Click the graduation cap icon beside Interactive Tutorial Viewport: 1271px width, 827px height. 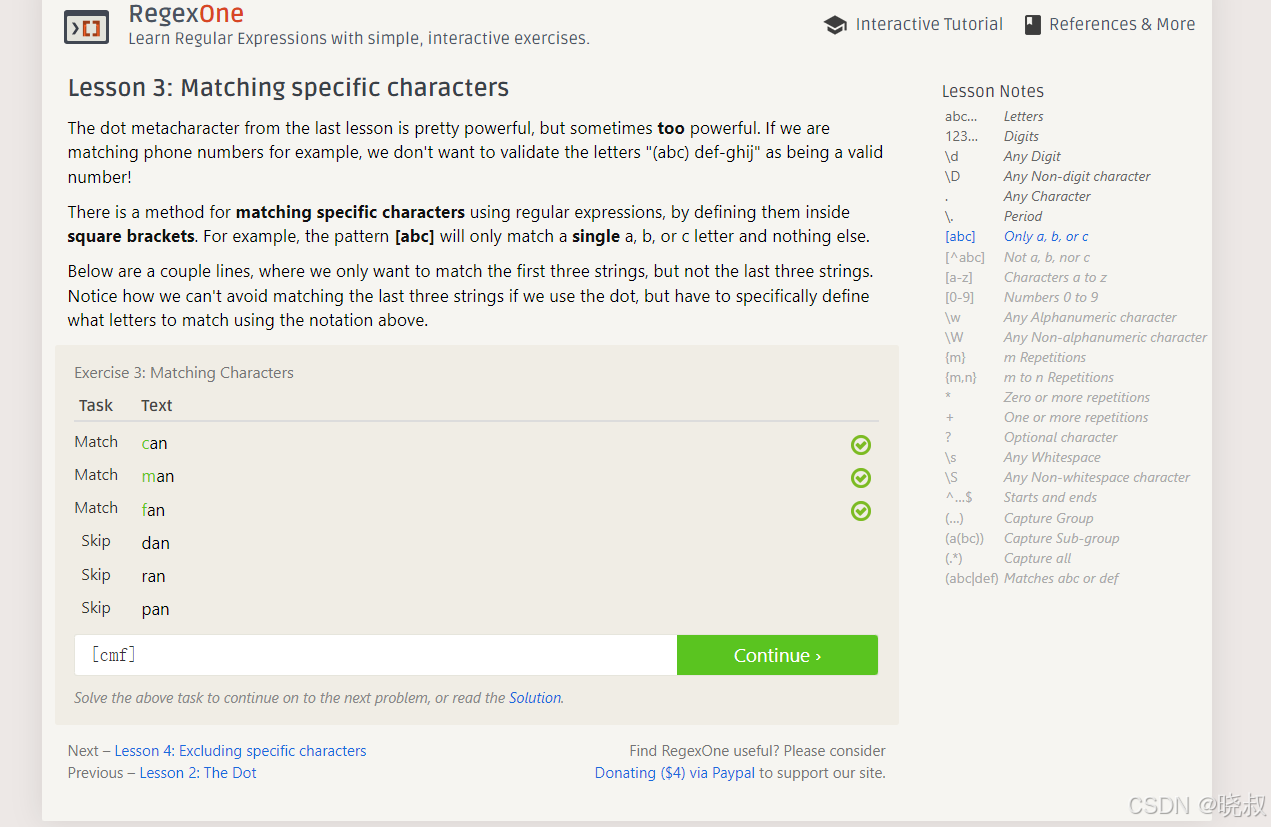[835, 25]
